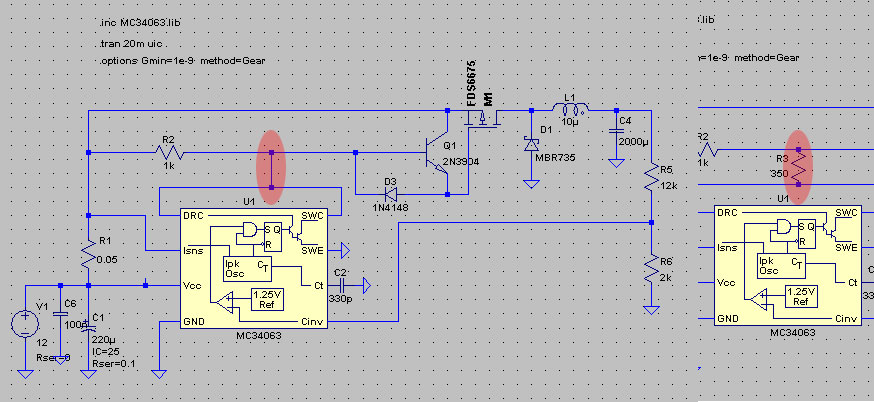Click the 1.25V Ref block in left U1

click(267, 299)
